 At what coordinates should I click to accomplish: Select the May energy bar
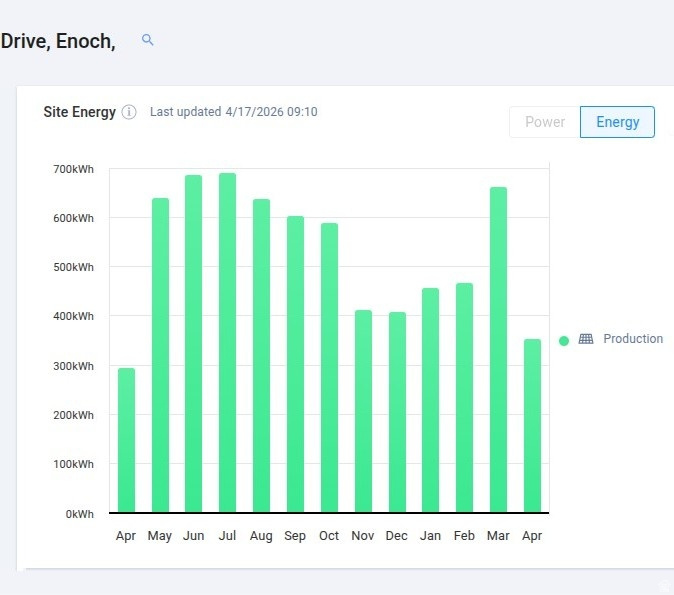tap(160, 355)
